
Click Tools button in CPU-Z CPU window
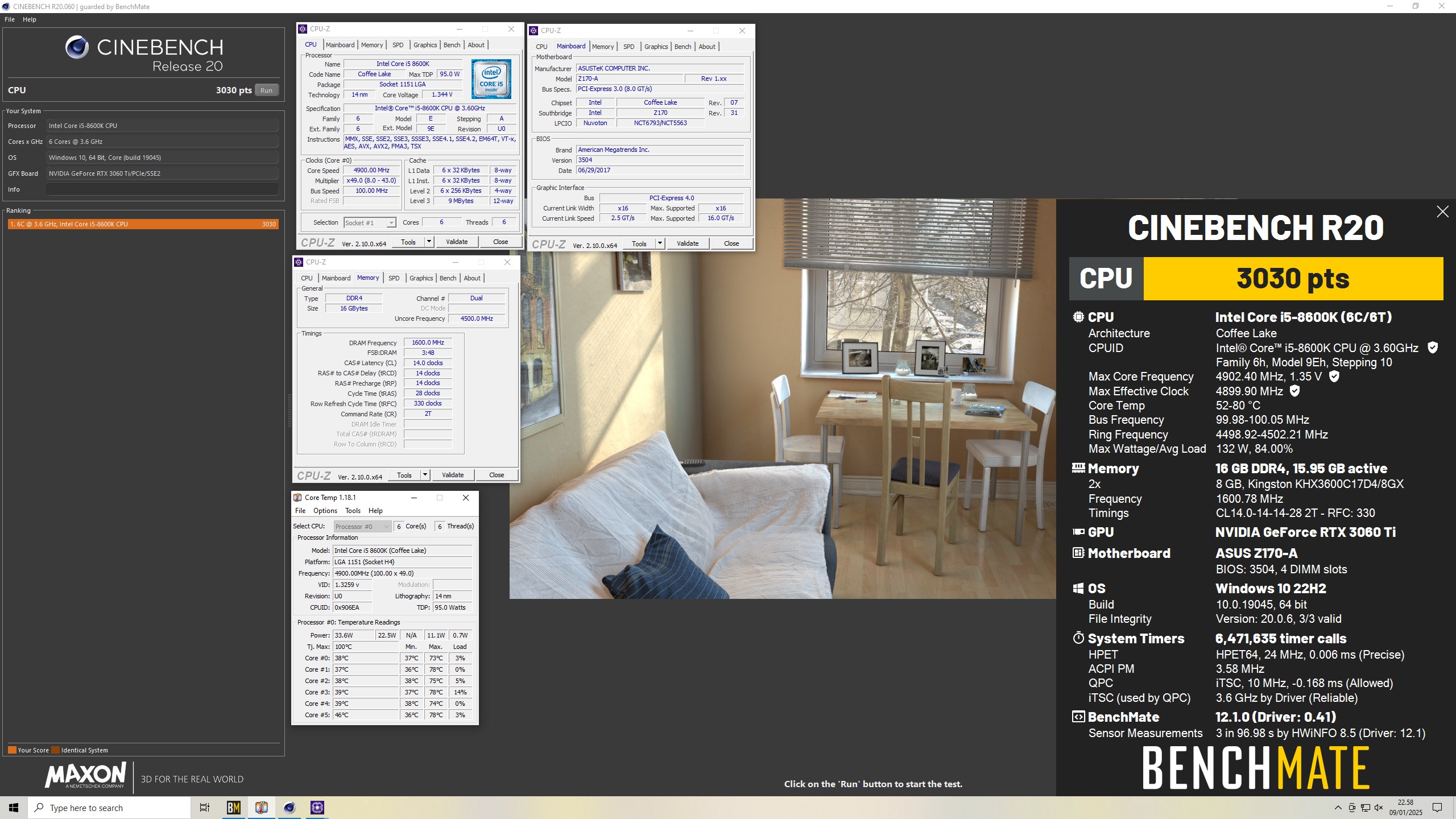(408, 242)
